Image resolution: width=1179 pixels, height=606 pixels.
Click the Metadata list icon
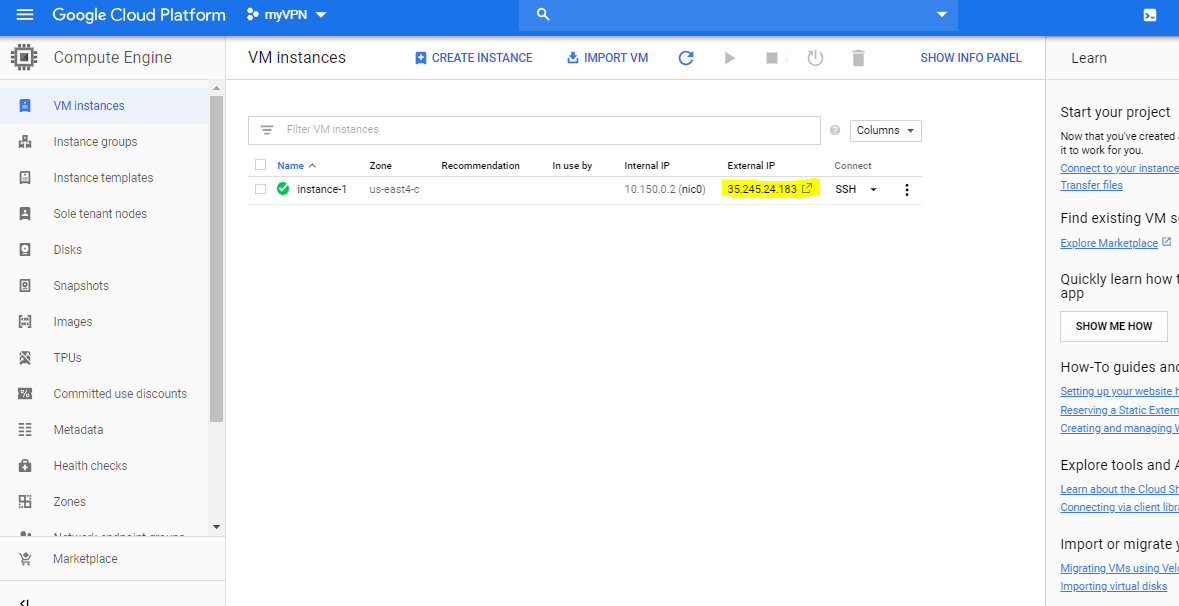coord(25,430)
